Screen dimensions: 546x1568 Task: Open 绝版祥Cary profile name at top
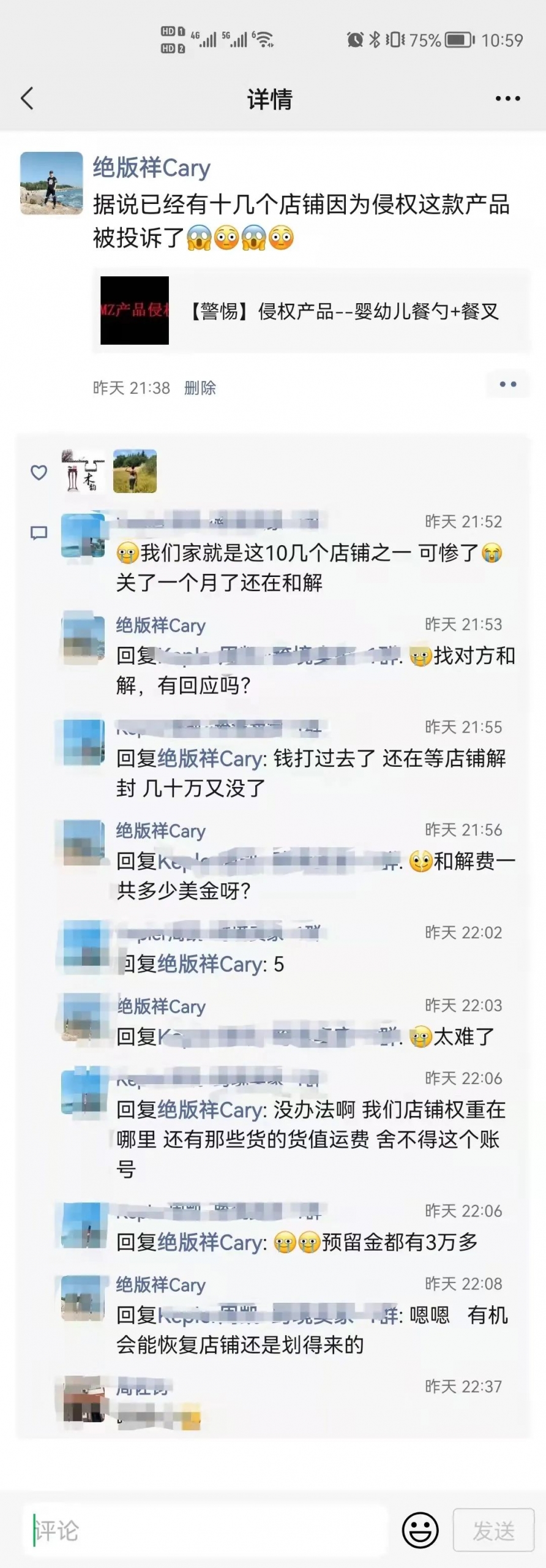pos(152,167)
